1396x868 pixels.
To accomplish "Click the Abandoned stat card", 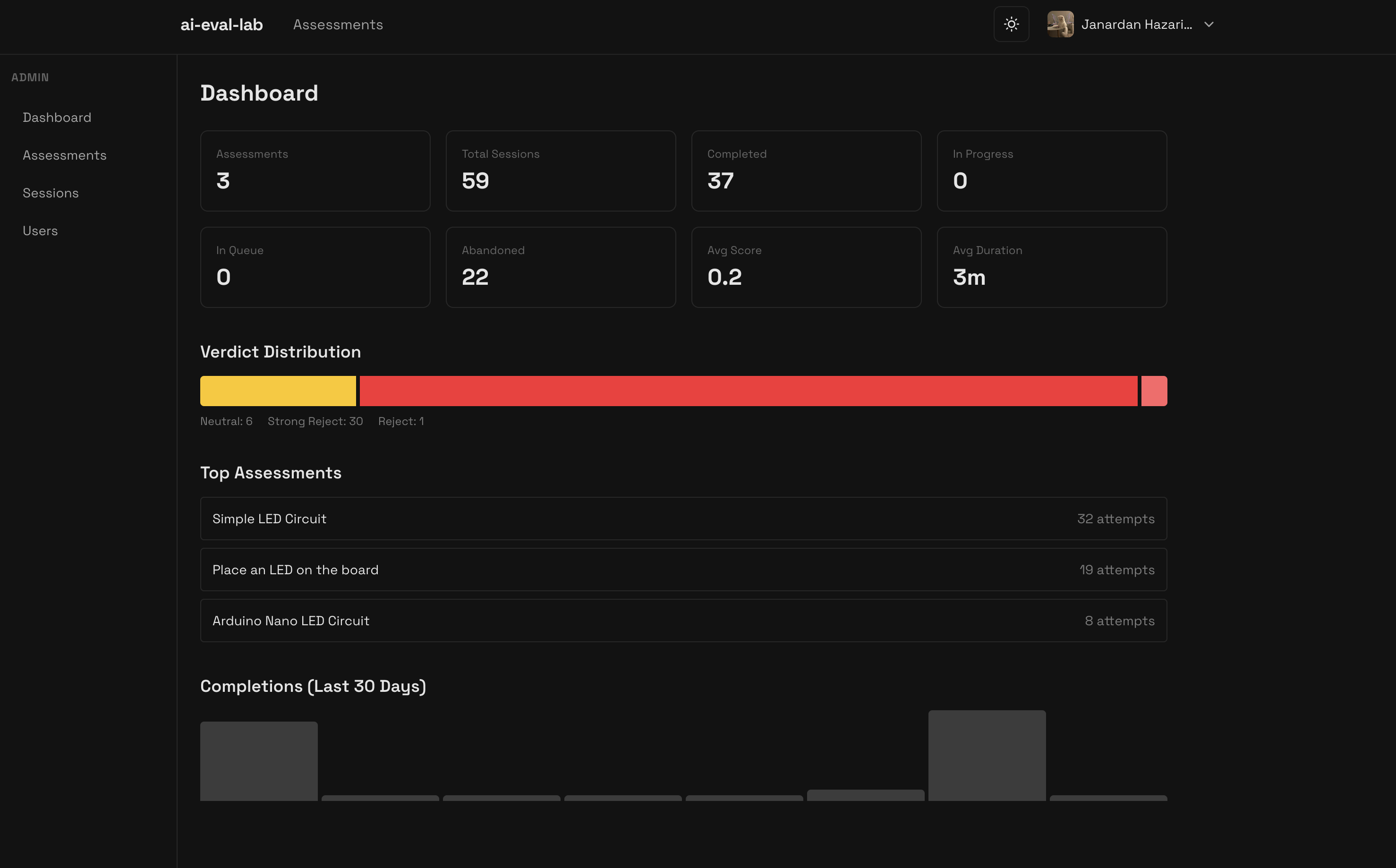I will point(560,267).
